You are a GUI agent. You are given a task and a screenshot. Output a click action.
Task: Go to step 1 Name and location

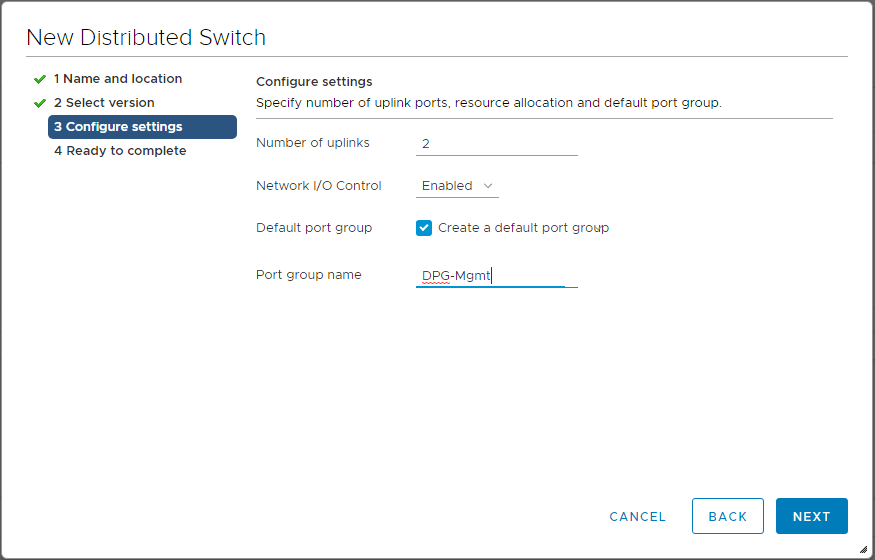point(118,79)
